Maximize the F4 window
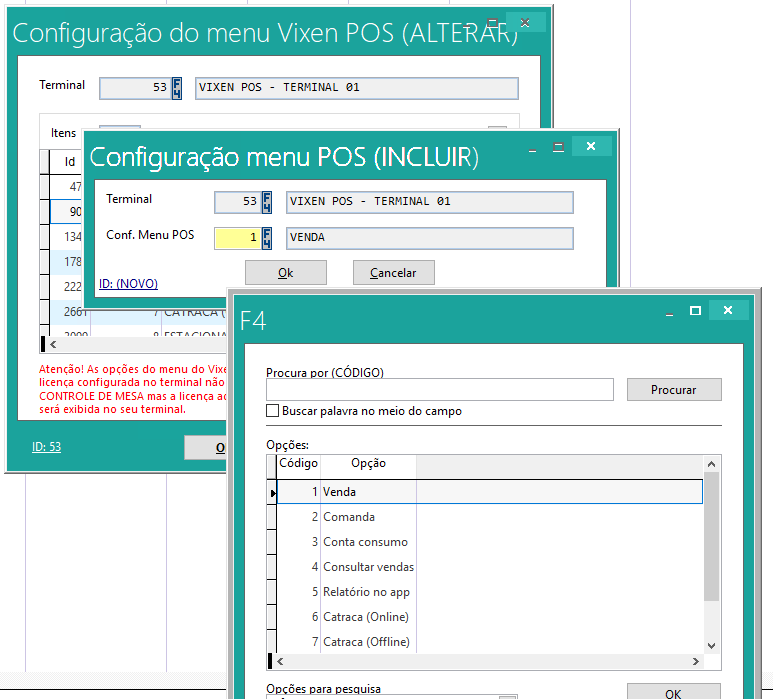The image size is (773, 699). pos(696,311)
